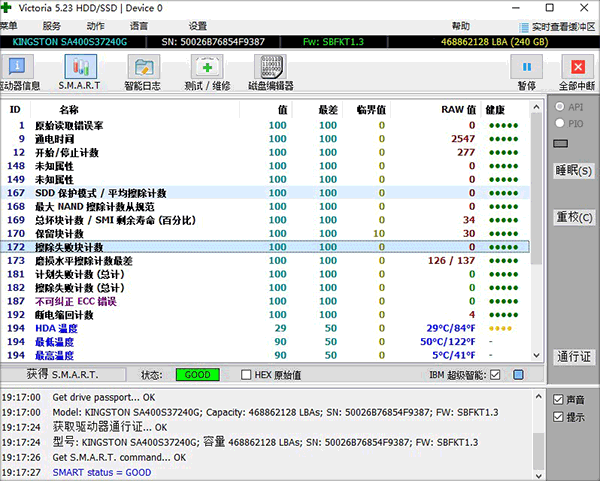Viewport: 600px width, 481px height.
Task: Click the 暂停 pause icon
Action: 527,67
